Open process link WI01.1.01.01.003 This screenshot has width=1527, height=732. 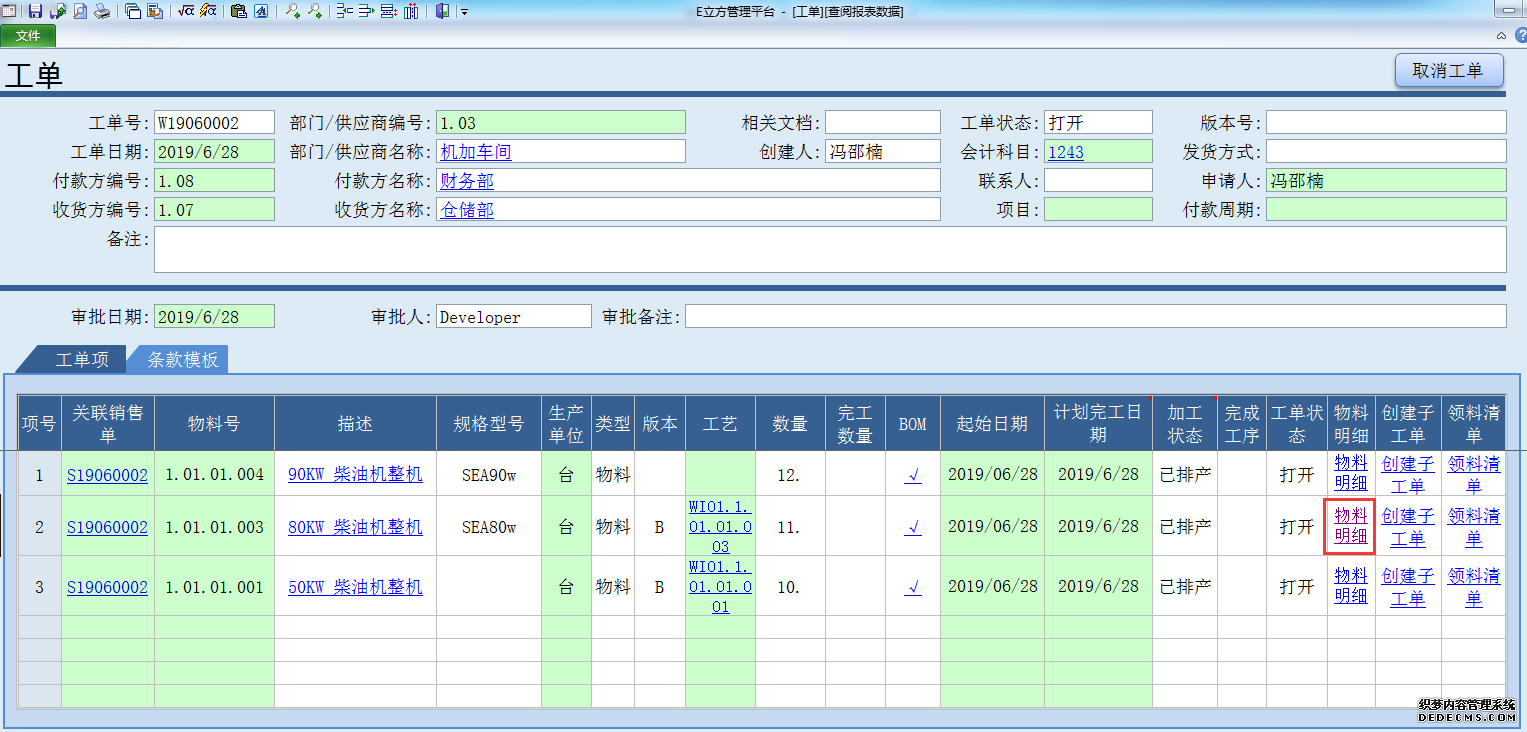(x=720, y=526)
